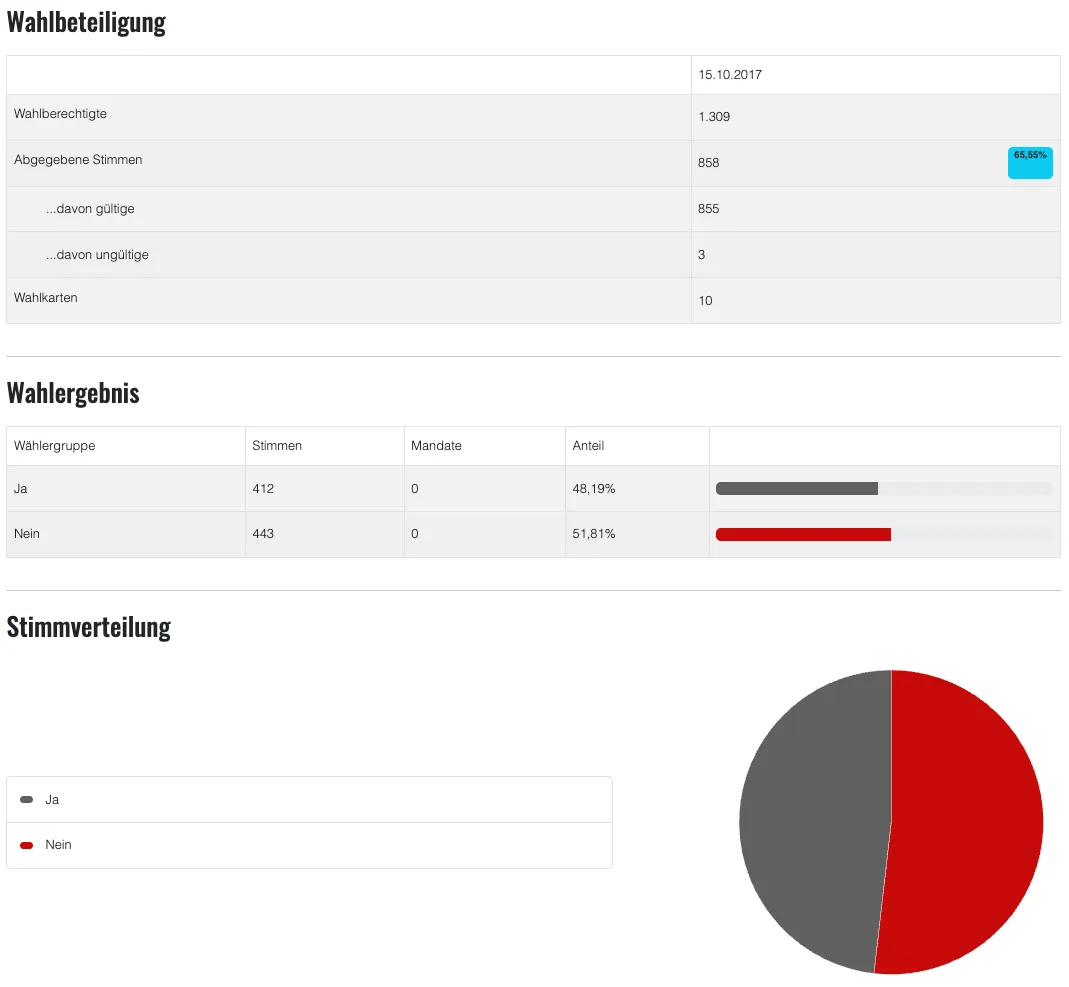1069x987 pixels.
Task: Click the Nein votes value 443
Action: tap(263, 534)
